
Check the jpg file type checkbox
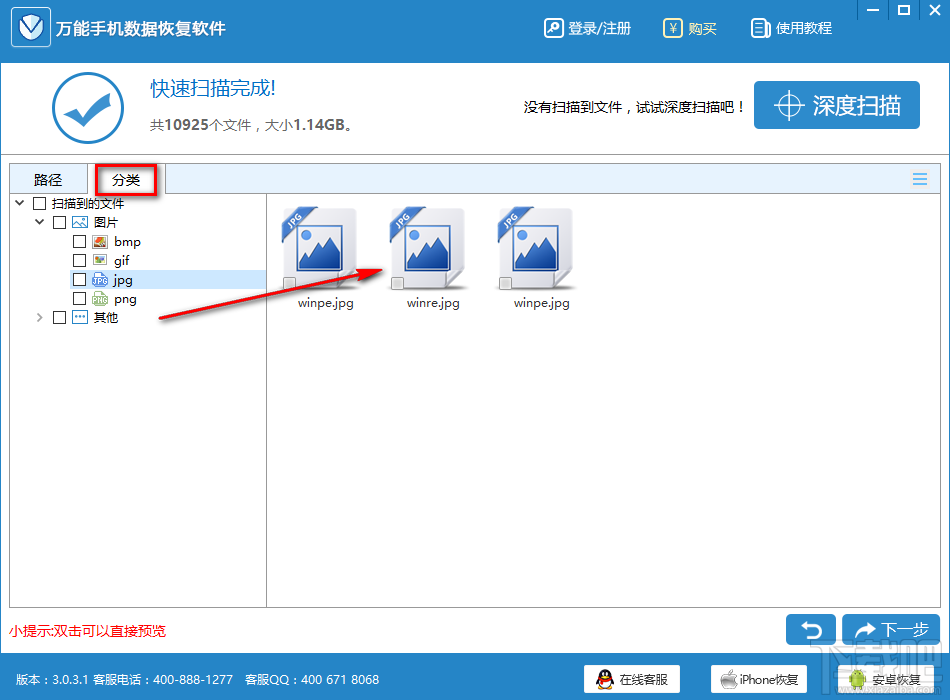pos(79,279)
